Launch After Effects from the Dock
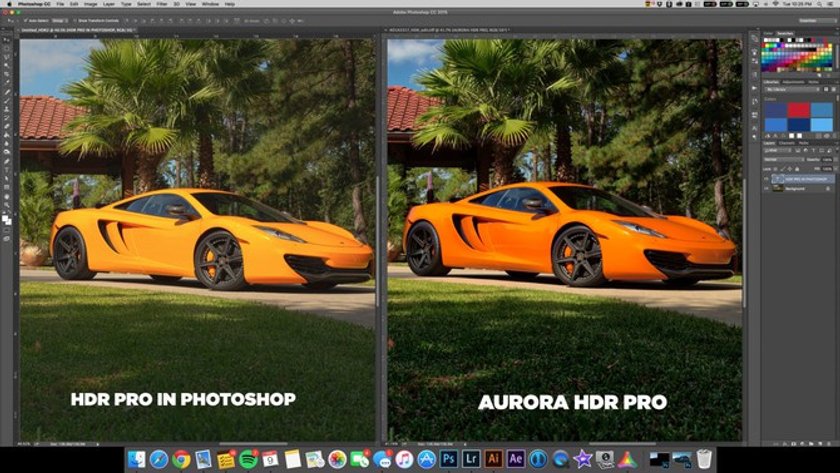840x473 pixels. tap(516, 459)
